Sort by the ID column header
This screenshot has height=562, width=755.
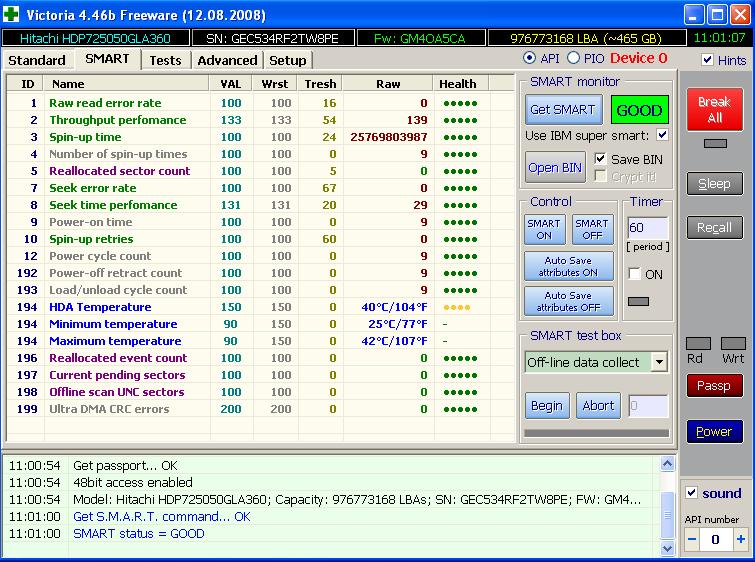26,84
